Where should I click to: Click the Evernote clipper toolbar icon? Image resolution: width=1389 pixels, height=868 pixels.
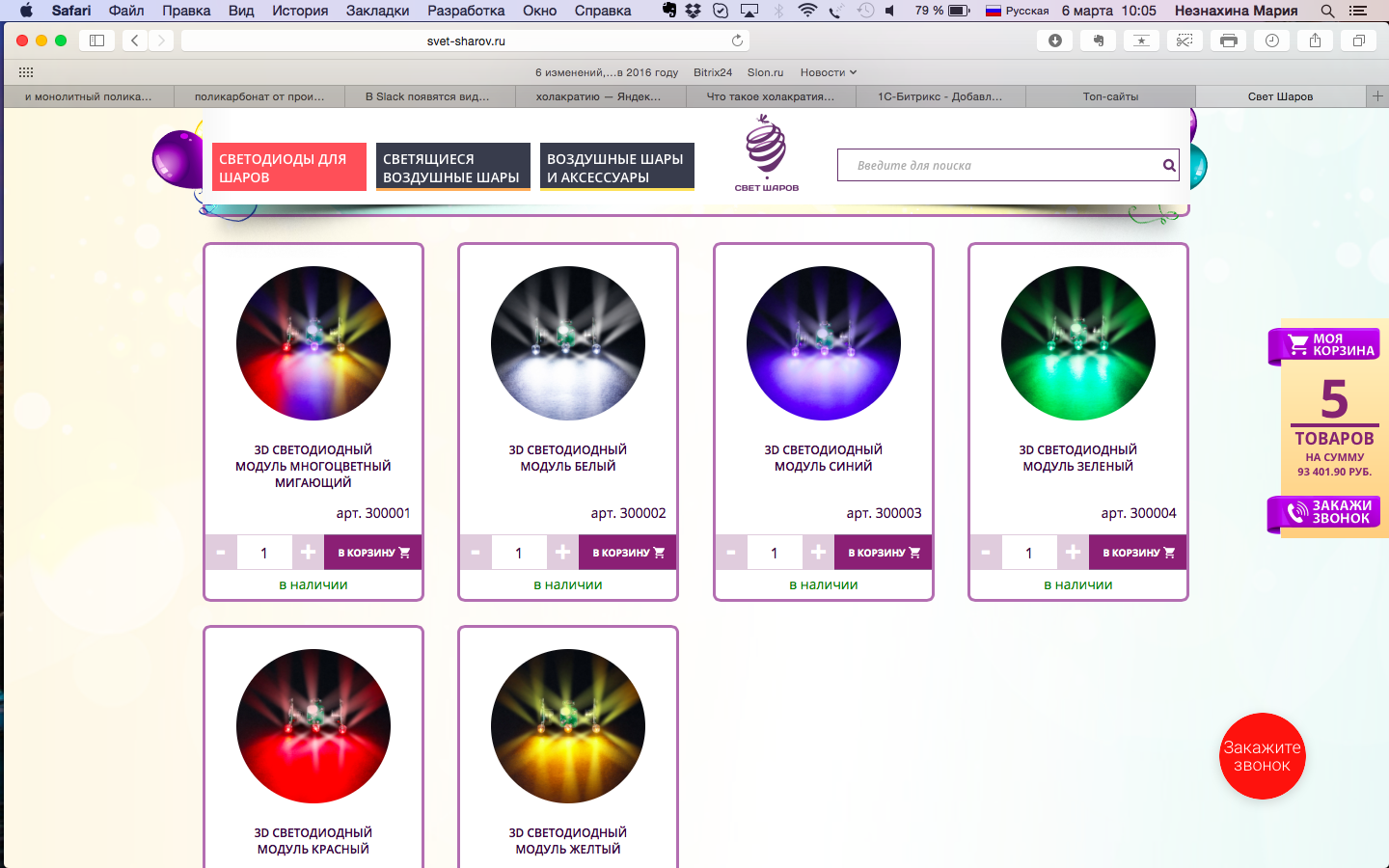(x=1098, y=41)
